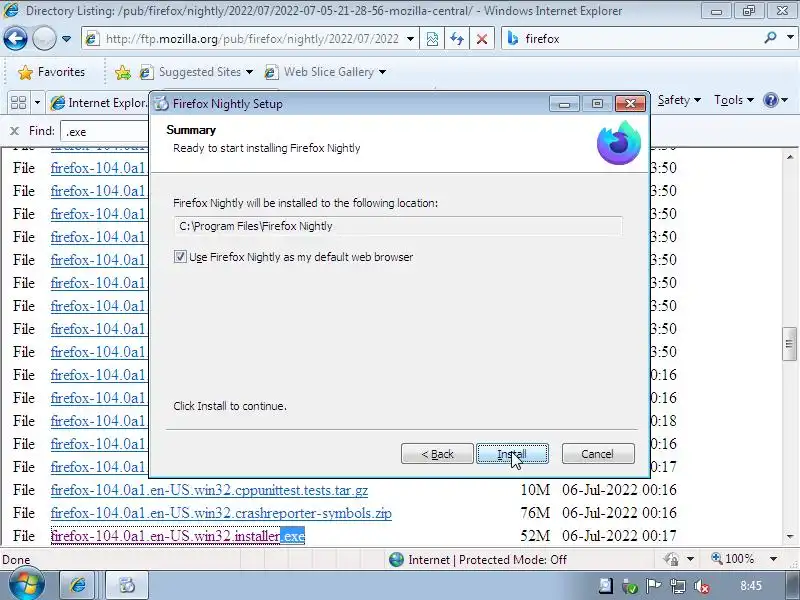800x600 pixels.
Task: Open the status bar icon's dropdown arrow
Action: 690,559
